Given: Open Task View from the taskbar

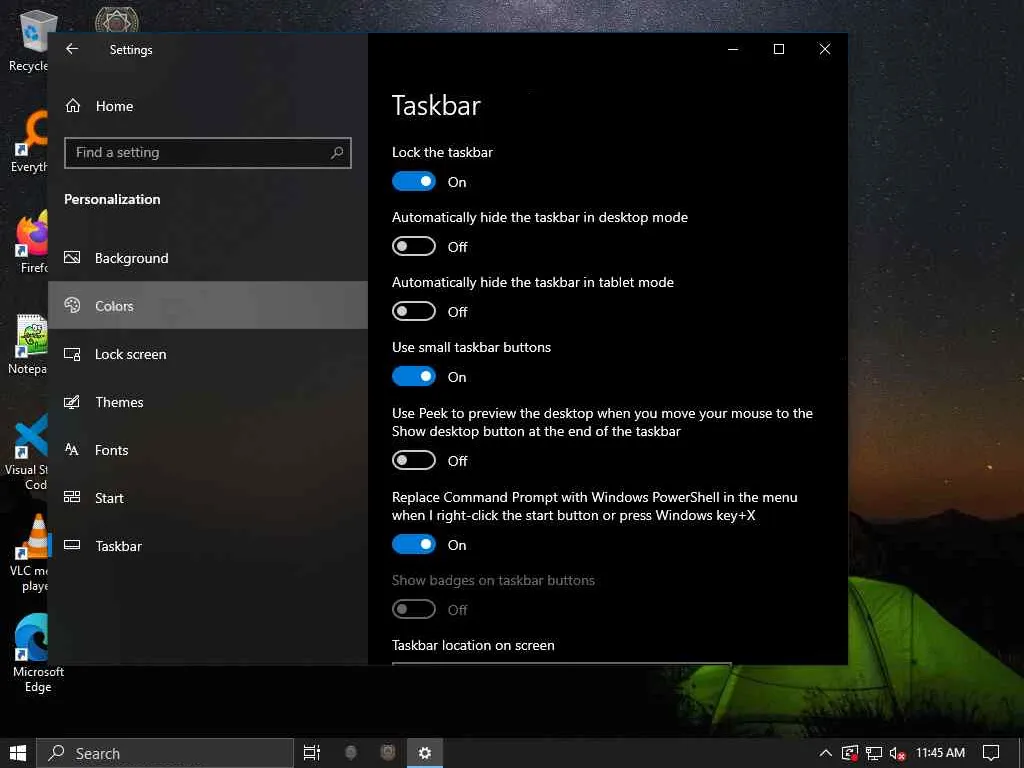Looking at the screenshot, I should point(312,753).
